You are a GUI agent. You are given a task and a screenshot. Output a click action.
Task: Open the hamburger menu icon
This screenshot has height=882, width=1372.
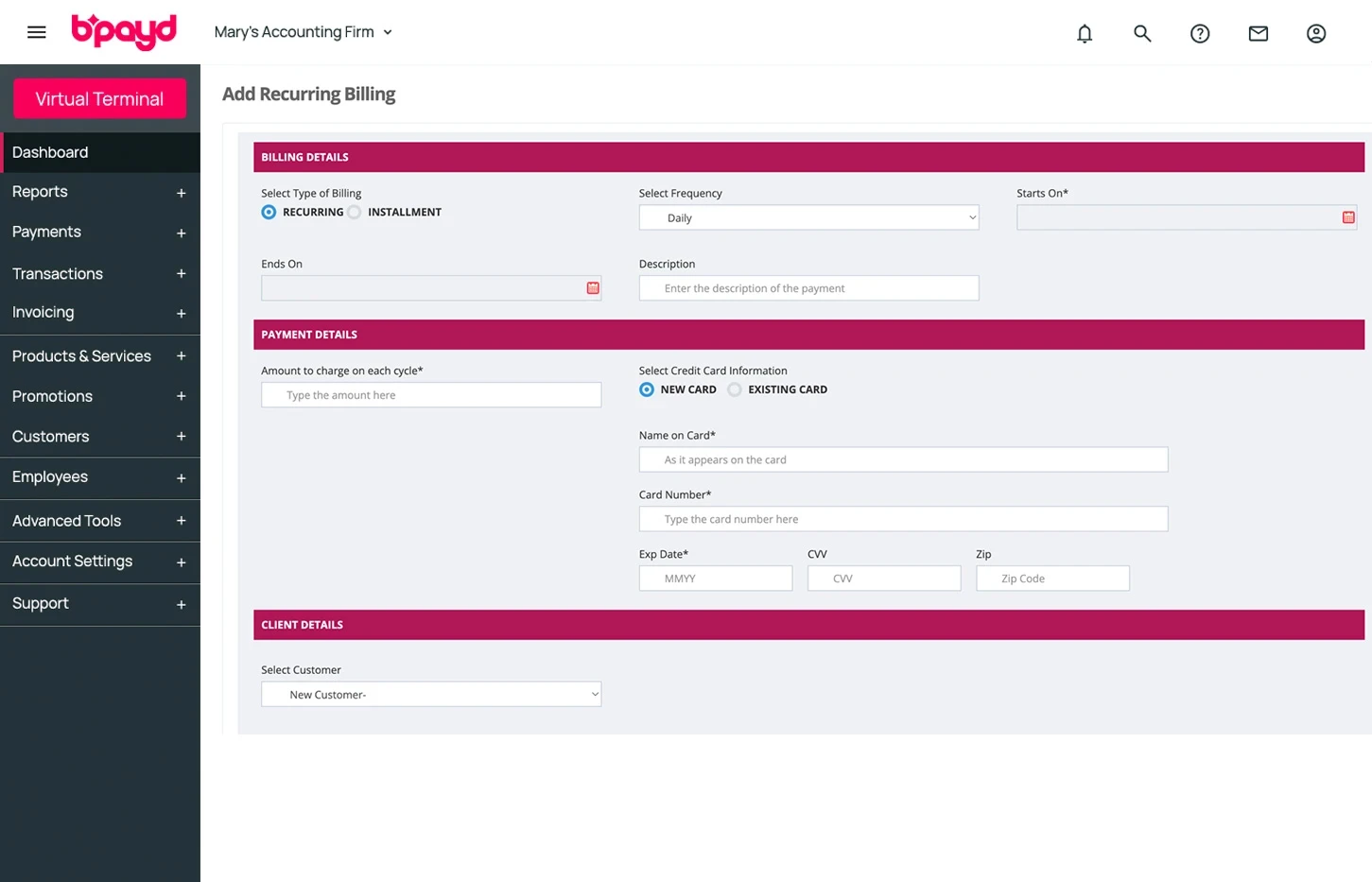click(37, 32)
